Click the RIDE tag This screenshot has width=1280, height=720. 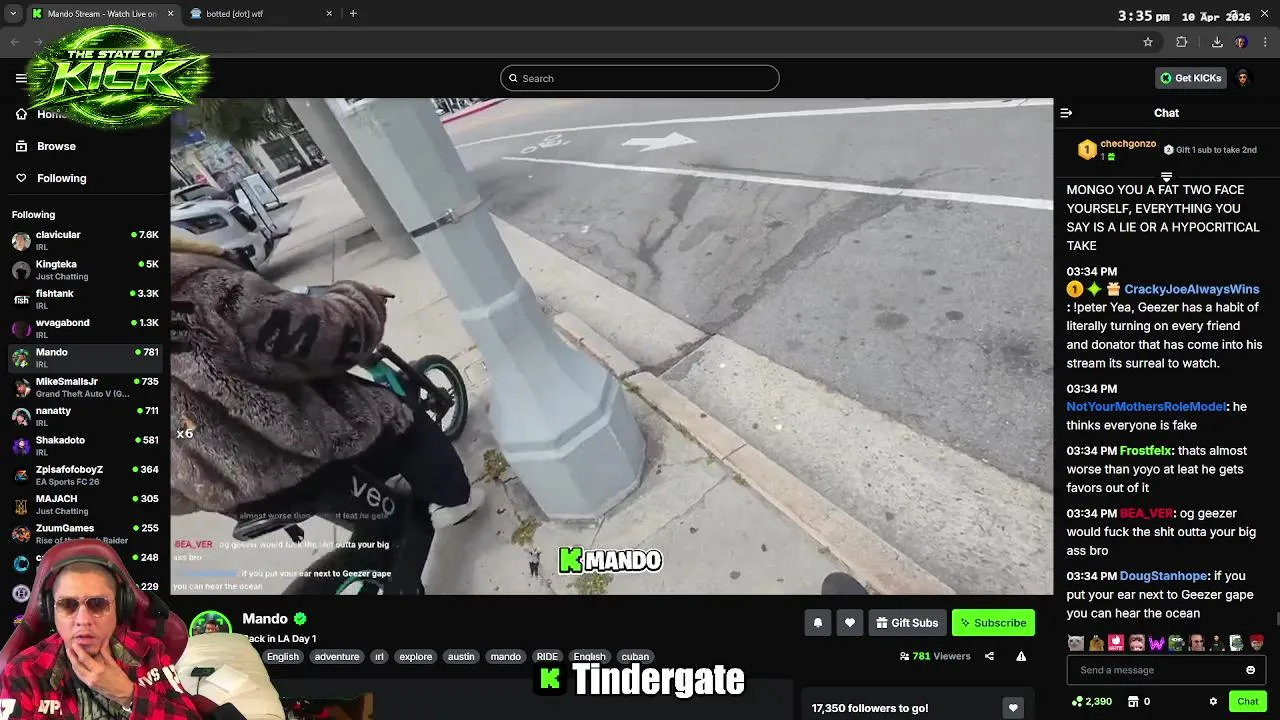(x=547, y=657)
